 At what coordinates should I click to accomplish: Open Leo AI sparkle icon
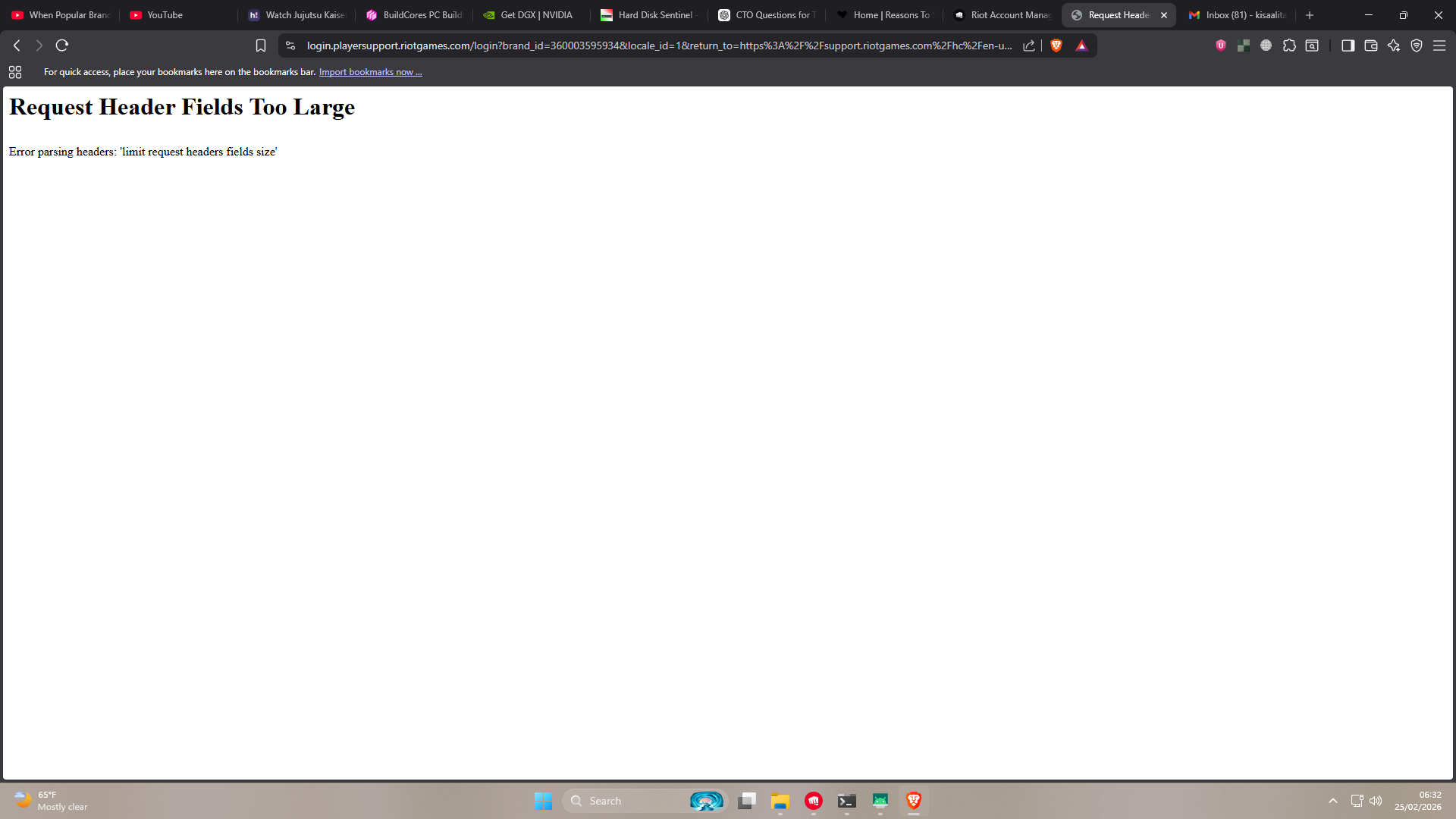pos(1394,45)
